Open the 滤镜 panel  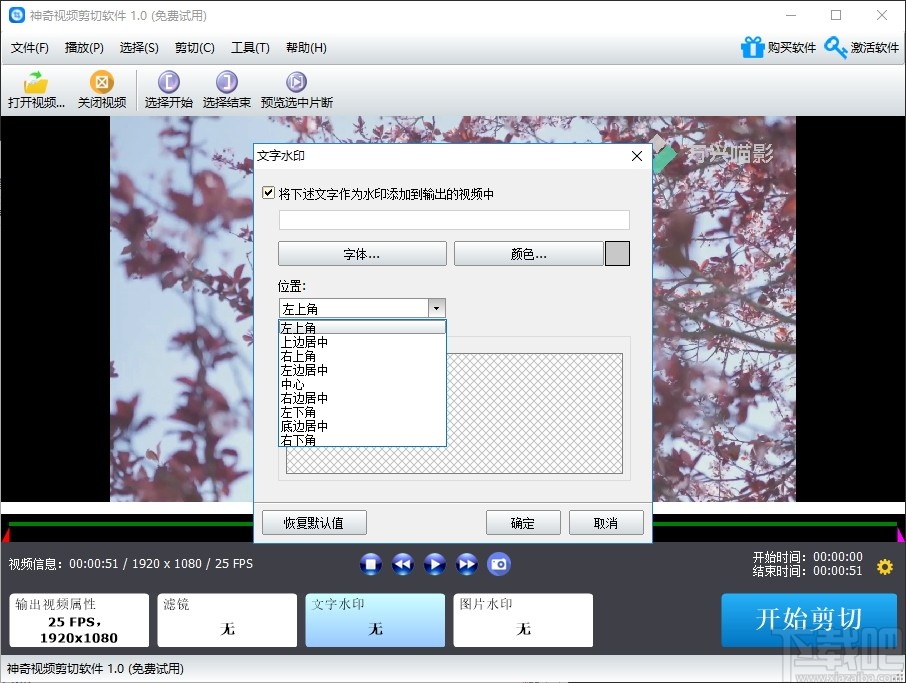(x=227, y=620)
